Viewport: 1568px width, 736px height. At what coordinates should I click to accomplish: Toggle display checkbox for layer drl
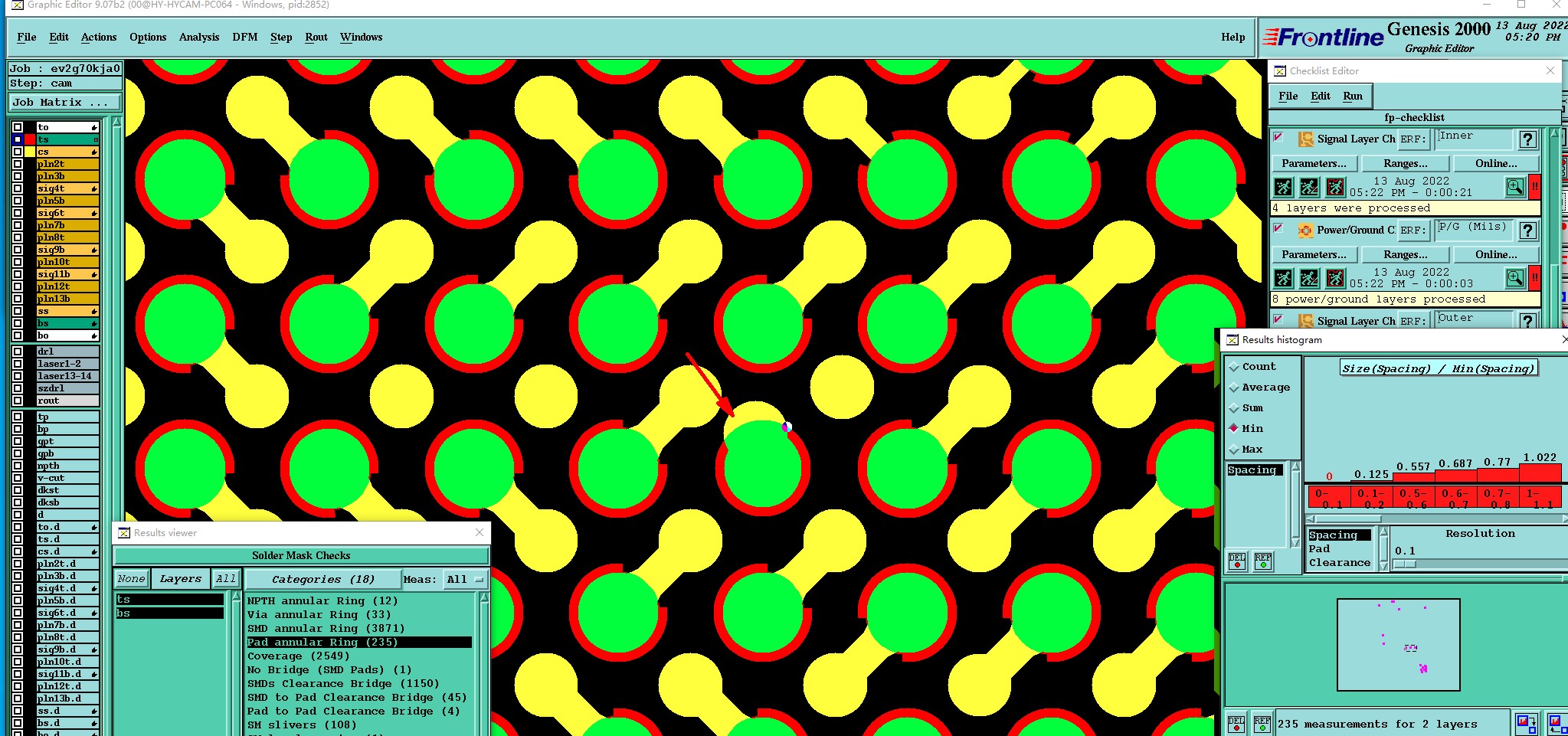pyautogui.click(x=18, y=352)
